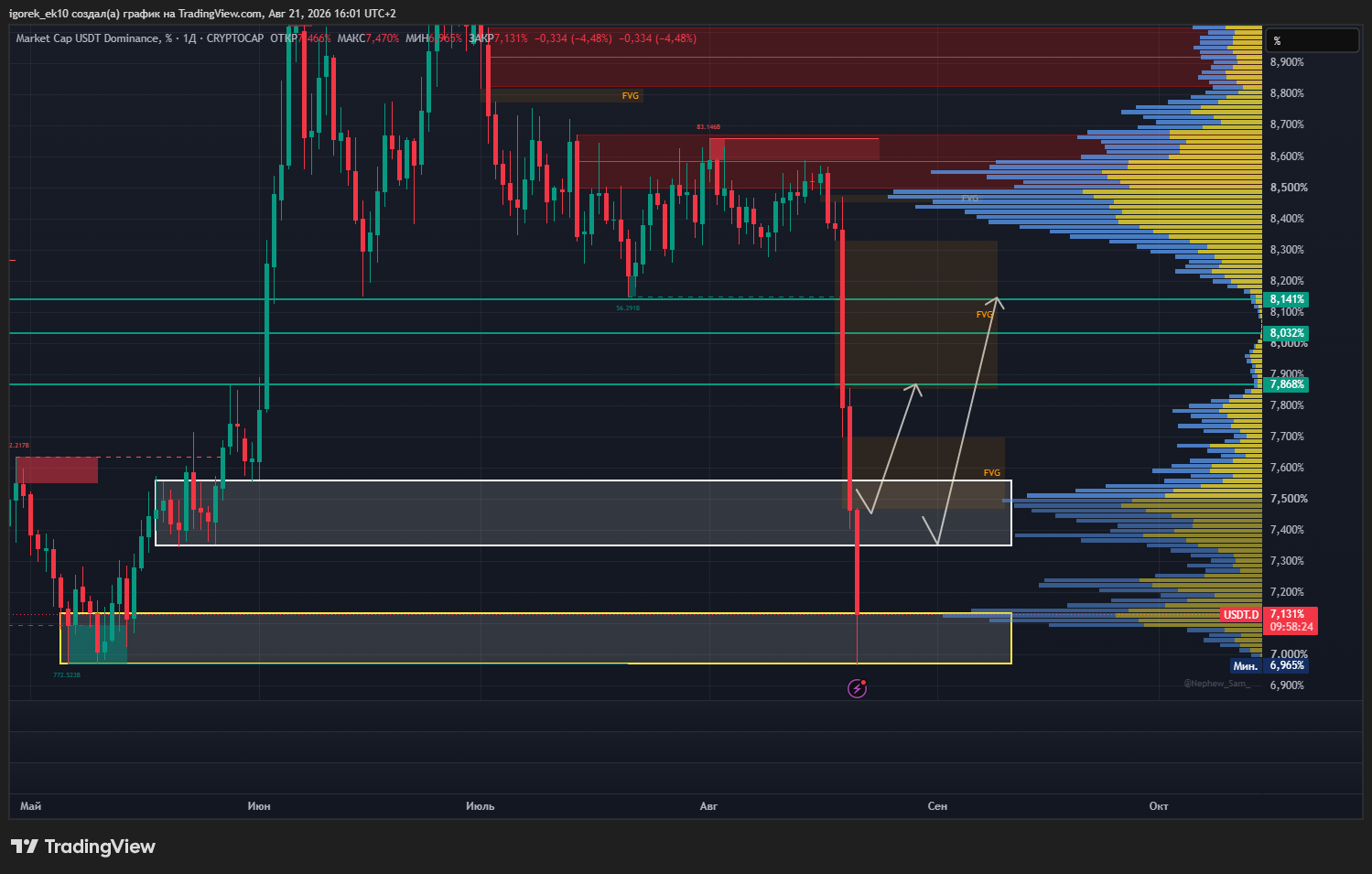The image size is (1372, 874).
Task: Click the 7,500% price axis label
Action: (x=1289, y=499)
